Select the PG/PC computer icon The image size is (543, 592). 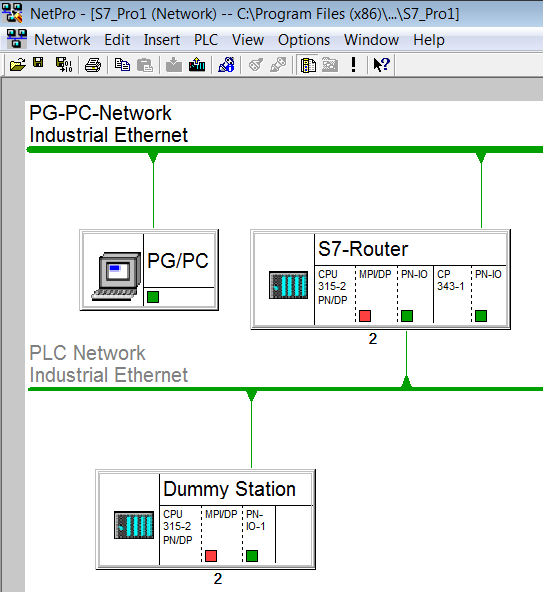(117, 276)
